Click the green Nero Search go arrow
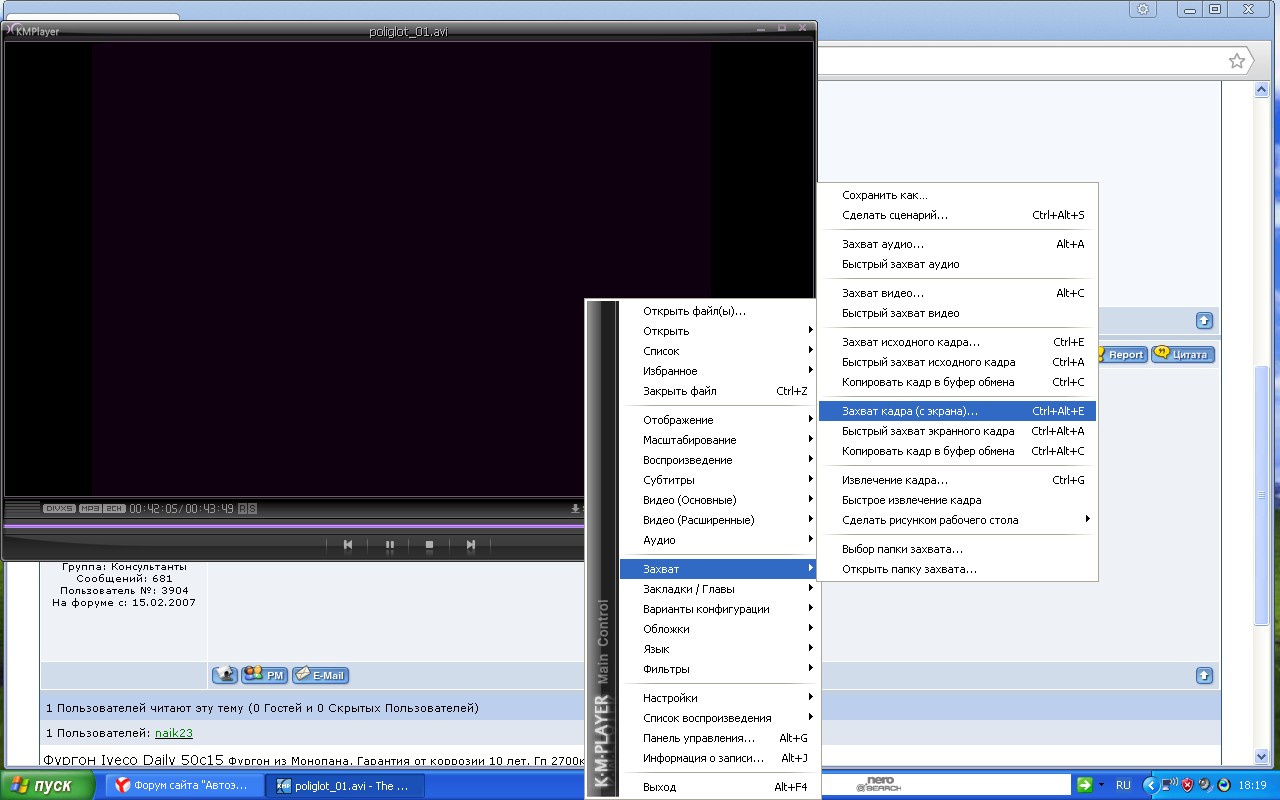 click(1084, 785)
